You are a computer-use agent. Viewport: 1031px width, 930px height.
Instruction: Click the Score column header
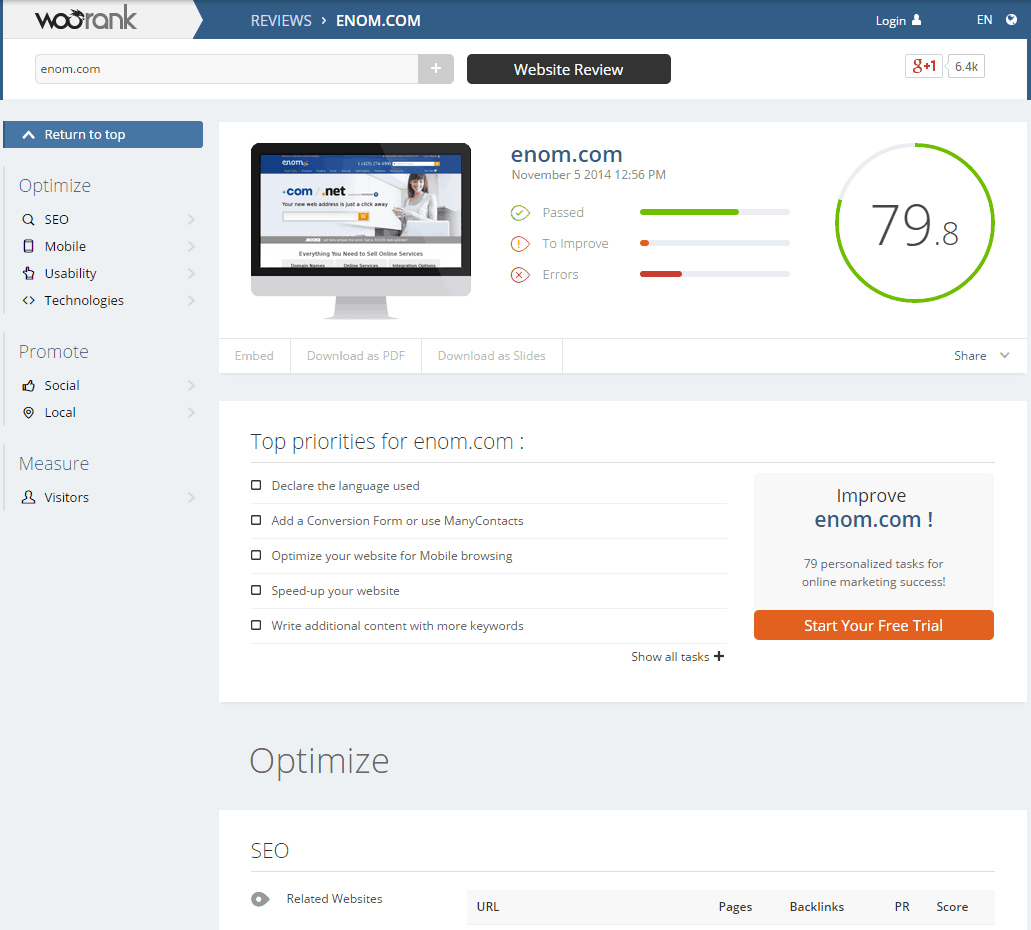tap(951, 906)
